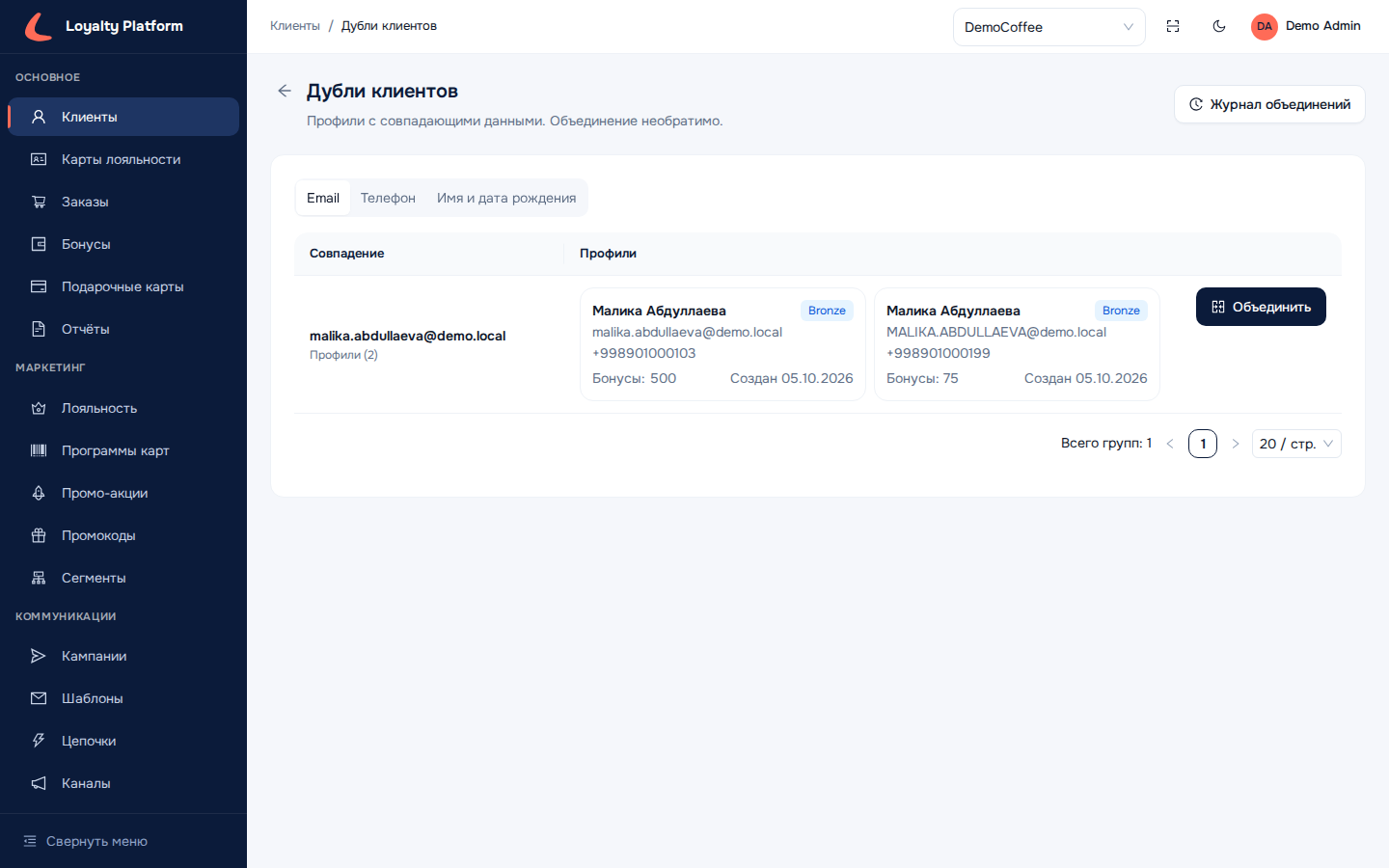Open Карты лояльности in the sidebar

(x=123, y=159)
